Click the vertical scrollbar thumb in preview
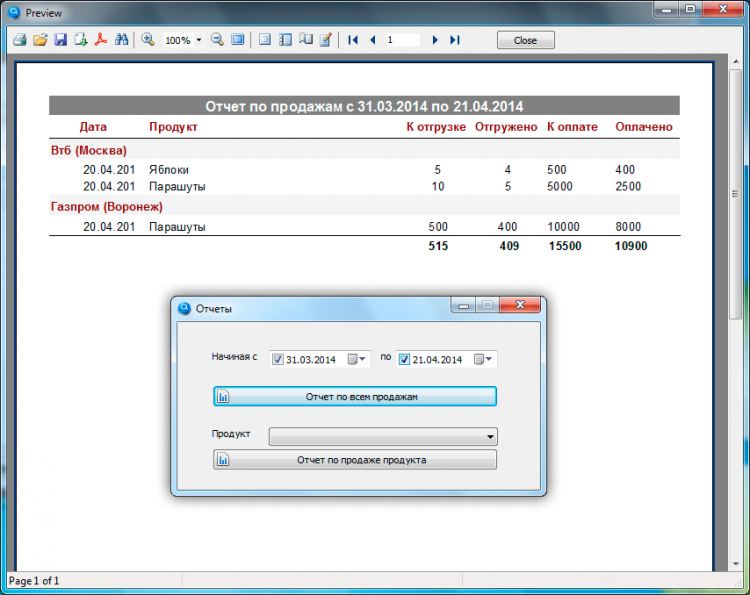 [x=736, y=194]
